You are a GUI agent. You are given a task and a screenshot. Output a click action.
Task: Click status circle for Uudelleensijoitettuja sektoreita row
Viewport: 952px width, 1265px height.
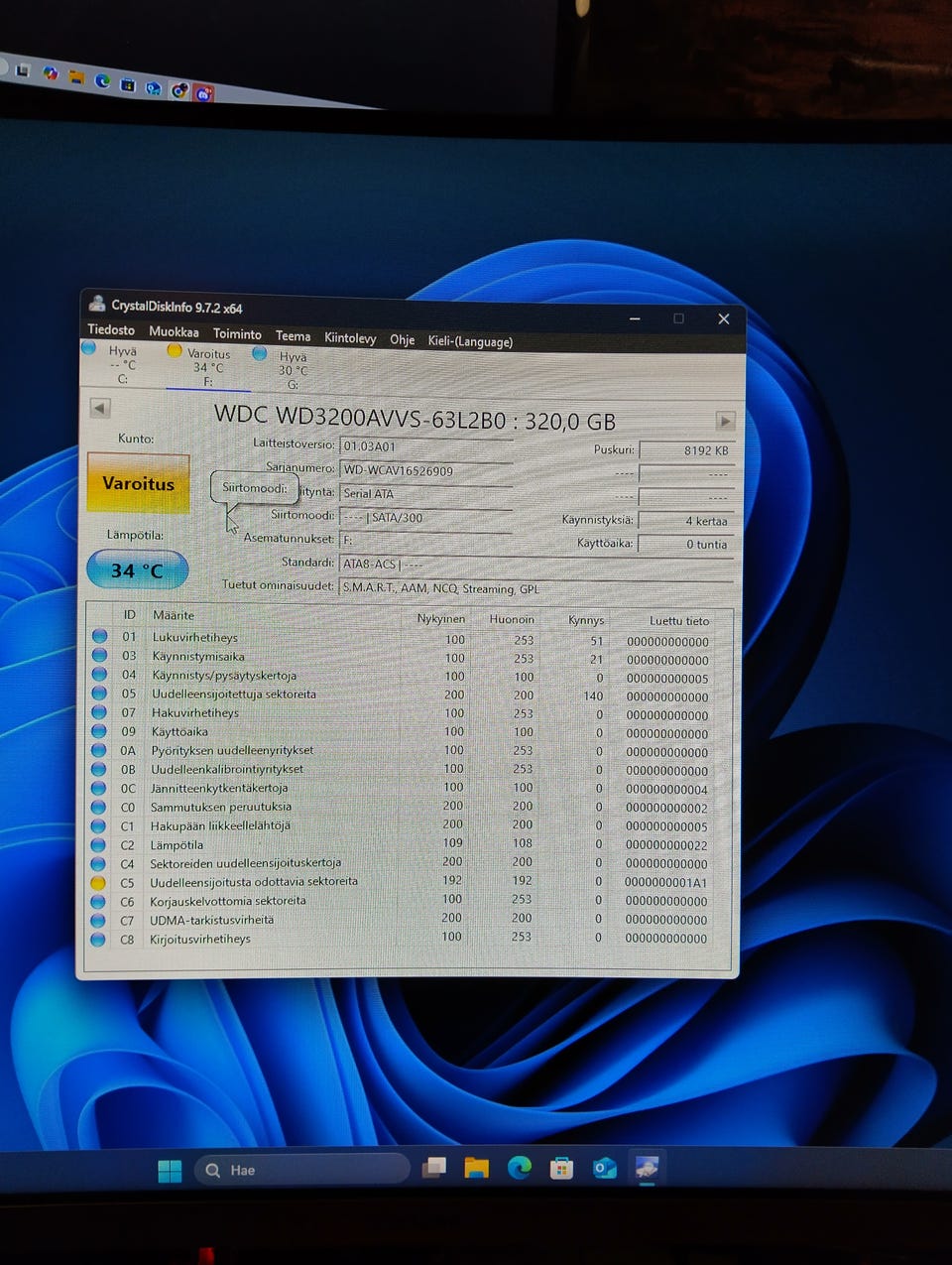click(x=99, y=693)
